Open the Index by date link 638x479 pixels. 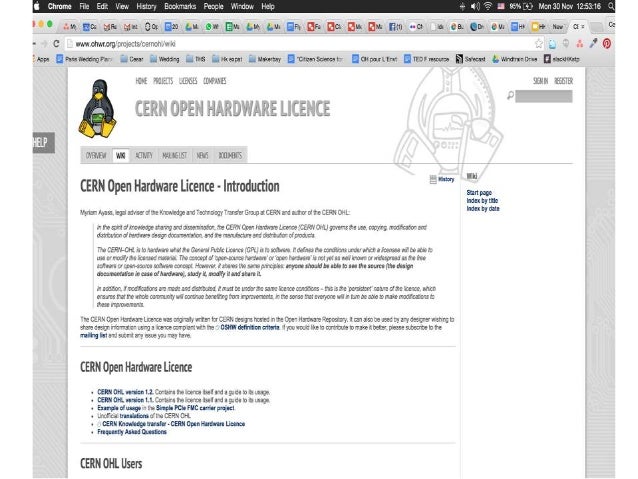click(483, 208)
